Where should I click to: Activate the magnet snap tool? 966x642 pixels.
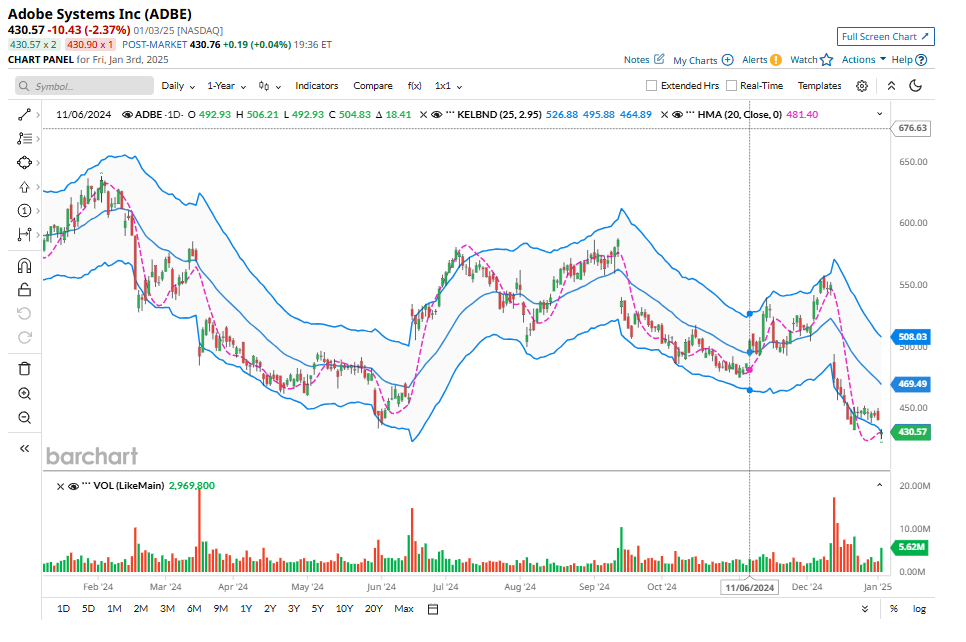[24, 266]
